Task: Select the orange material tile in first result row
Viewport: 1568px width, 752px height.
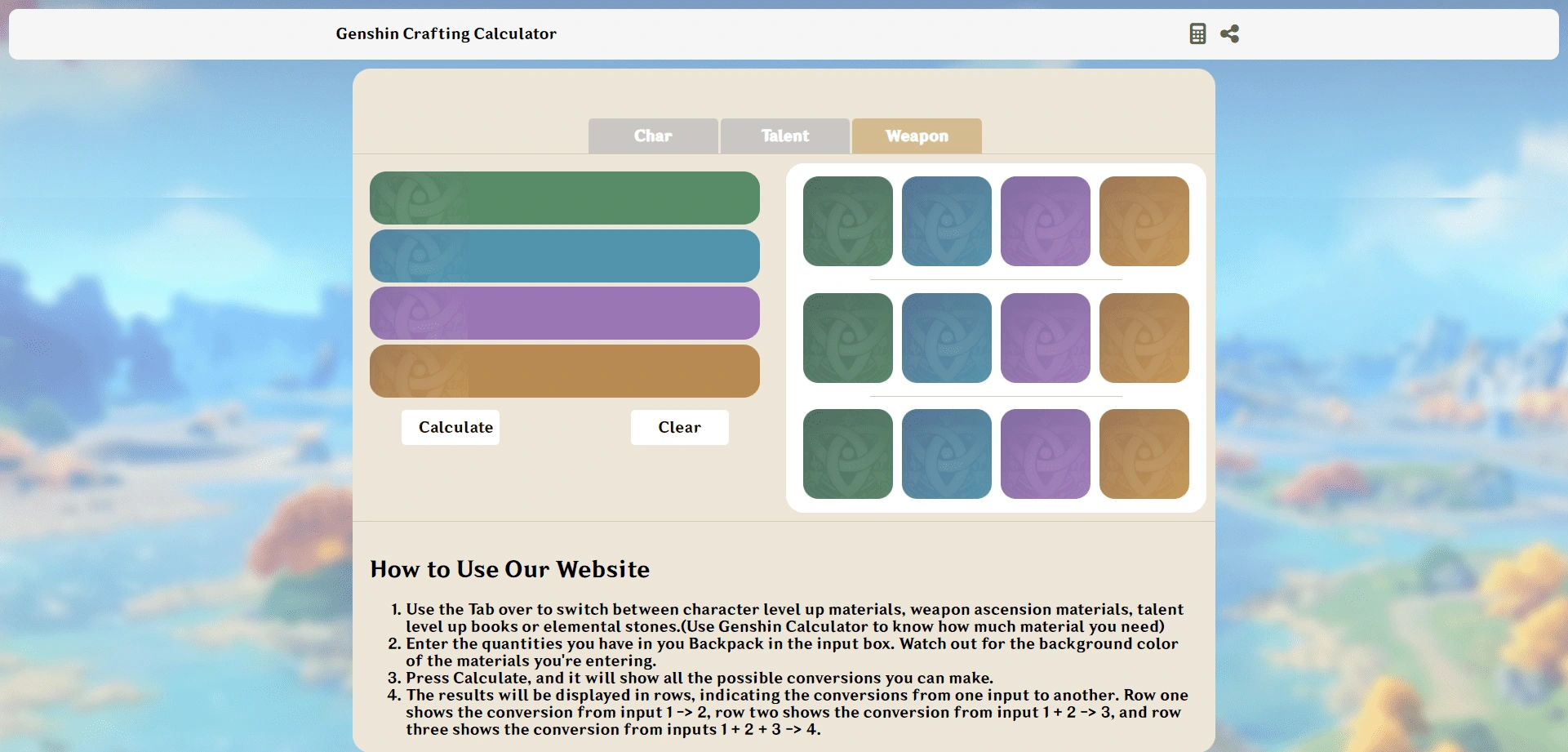Action: pos(1144,221)
